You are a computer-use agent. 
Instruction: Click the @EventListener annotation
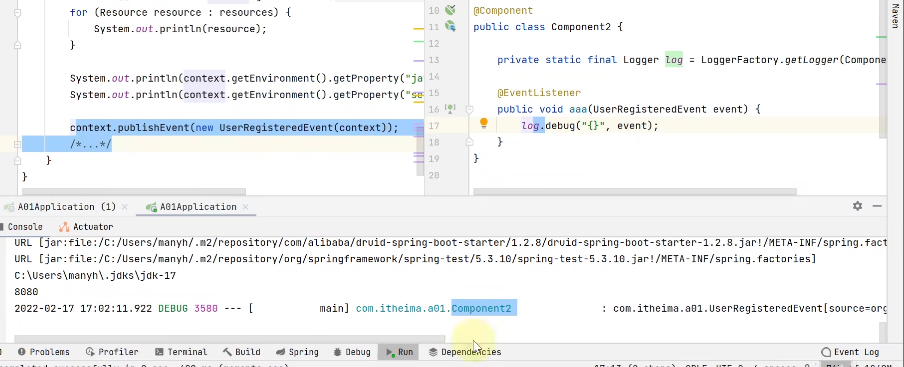[539, 92]
